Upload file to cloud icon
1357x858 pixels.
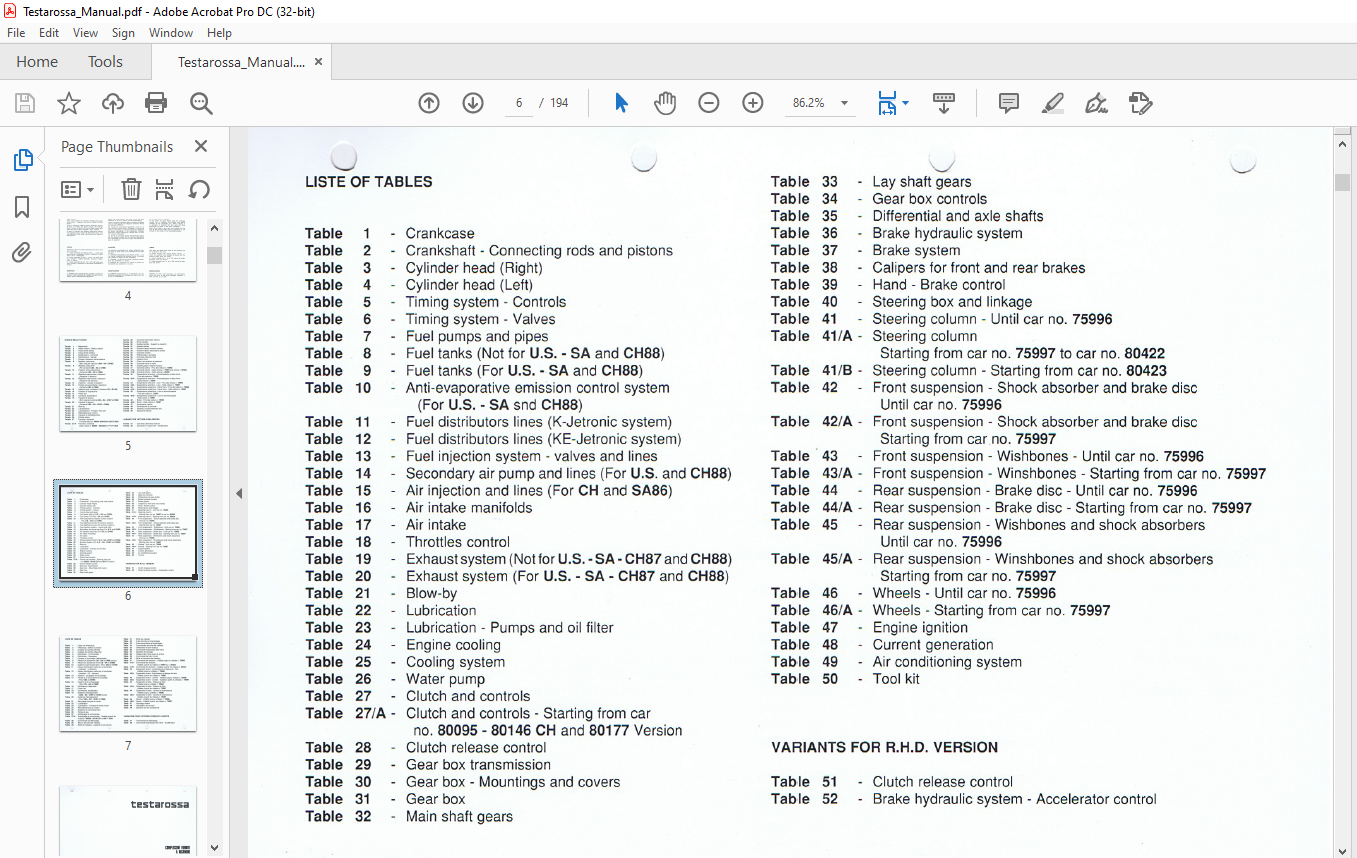113,103
